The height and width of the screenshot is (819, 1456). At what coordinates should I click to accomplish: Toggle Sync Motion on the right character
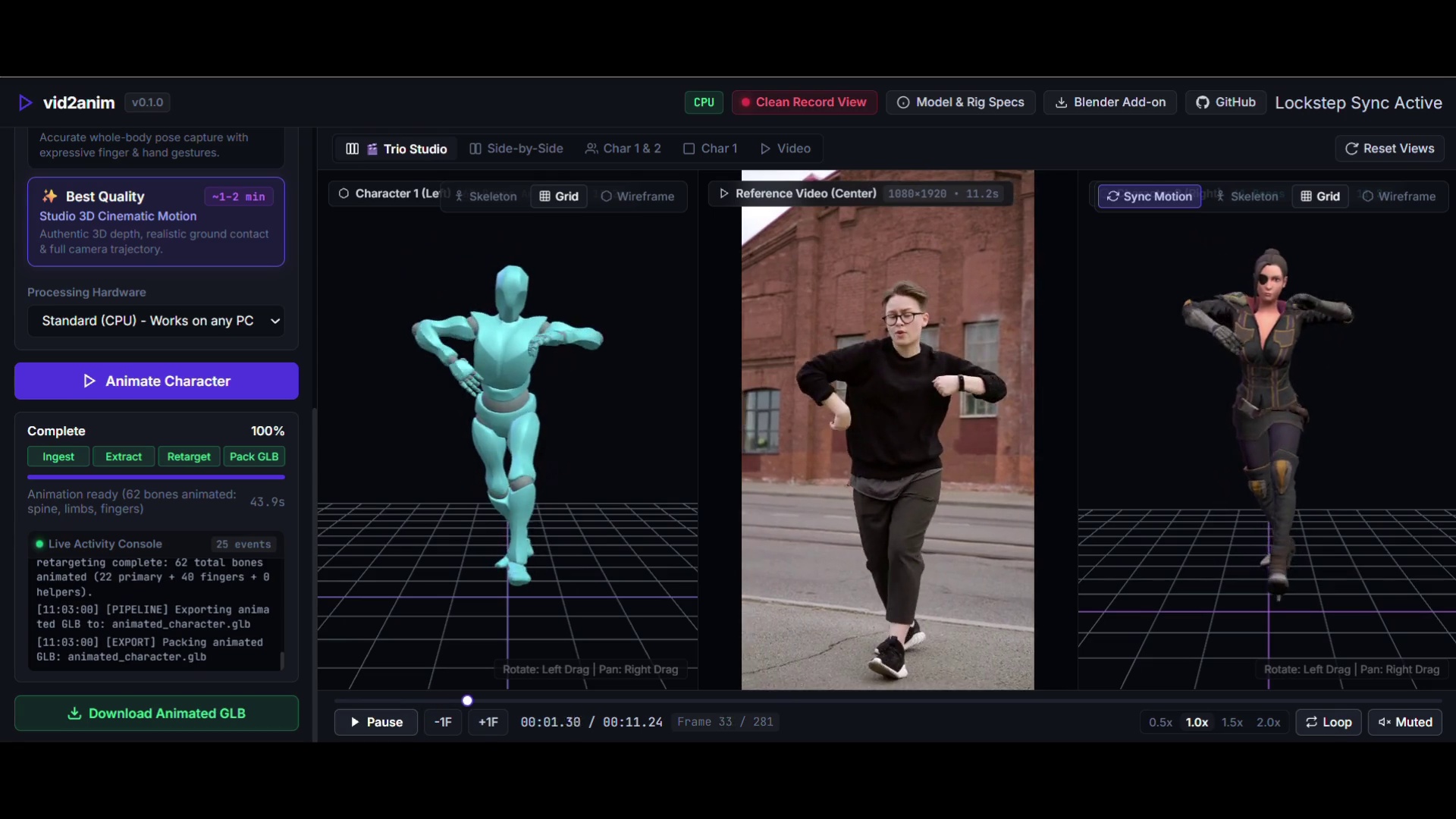point(1150,196)
